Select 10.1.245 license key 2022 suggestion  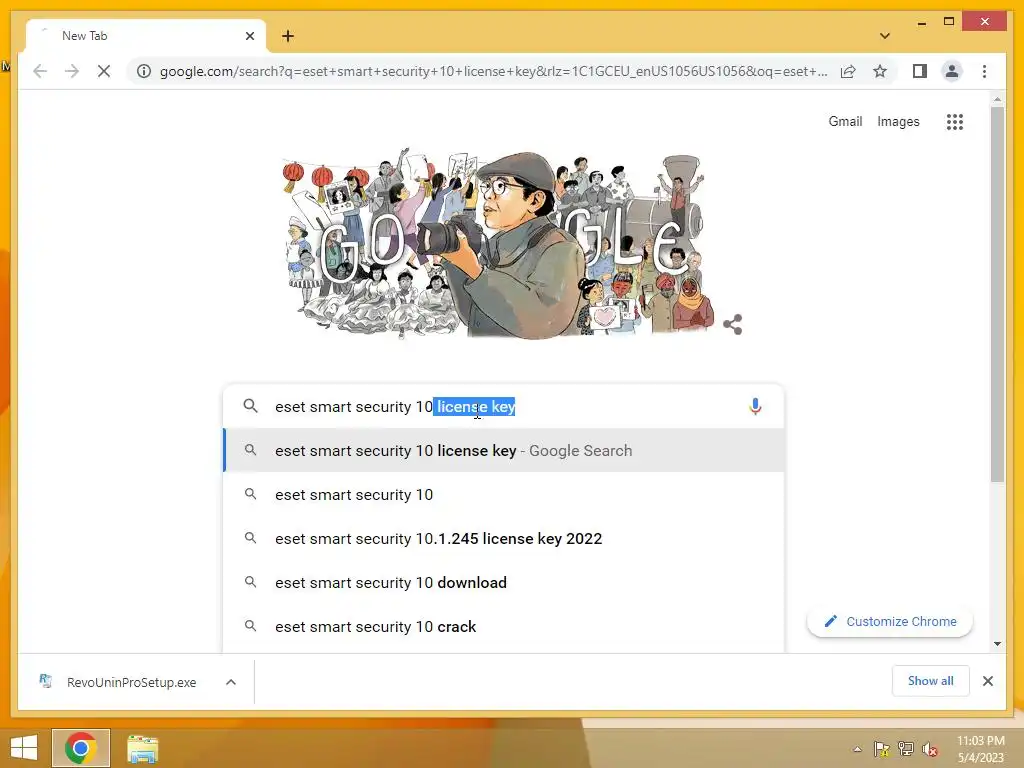point(504,539)
